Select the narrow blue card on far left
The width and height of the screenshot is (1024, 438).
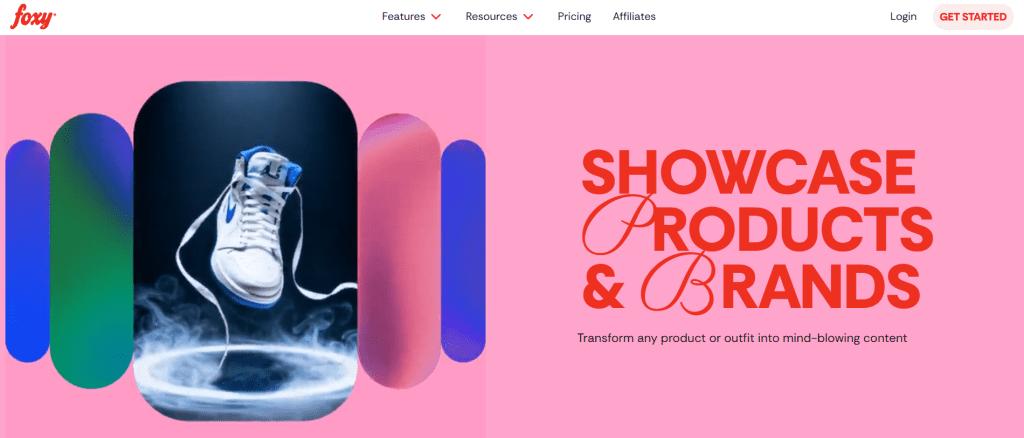(x=27, y=251)
